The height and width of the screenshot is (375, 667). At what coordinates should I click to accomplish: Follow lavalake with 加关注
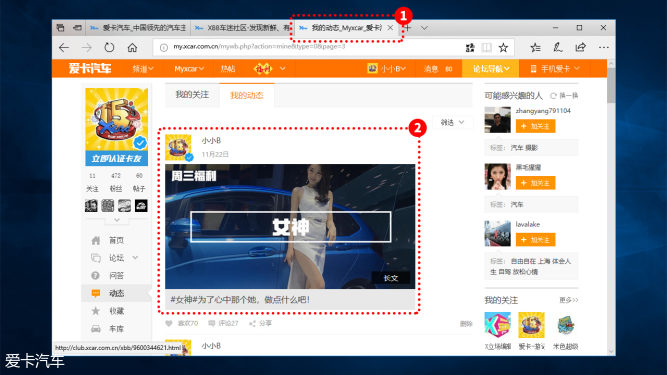tap(536, 240)
